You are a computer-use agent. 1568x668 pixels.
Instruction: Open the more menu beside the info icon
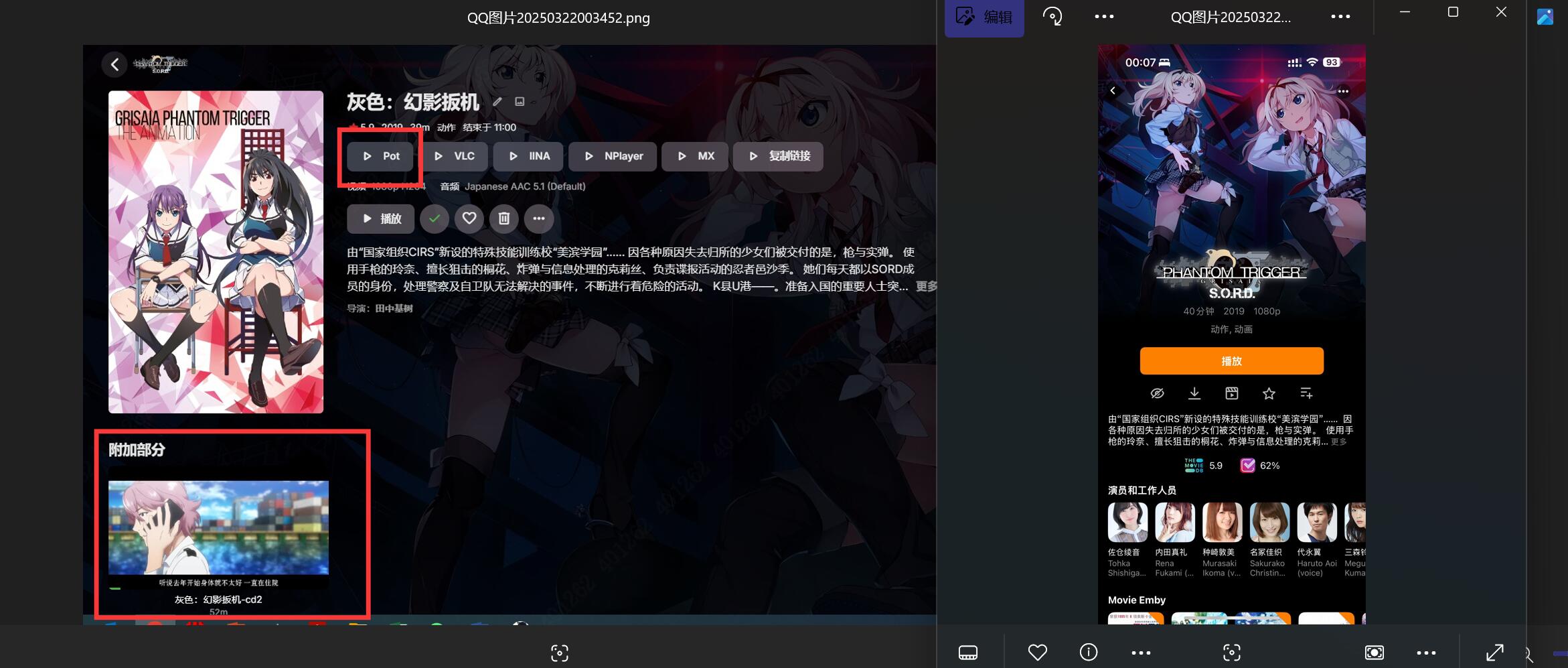coord(1141,653)
